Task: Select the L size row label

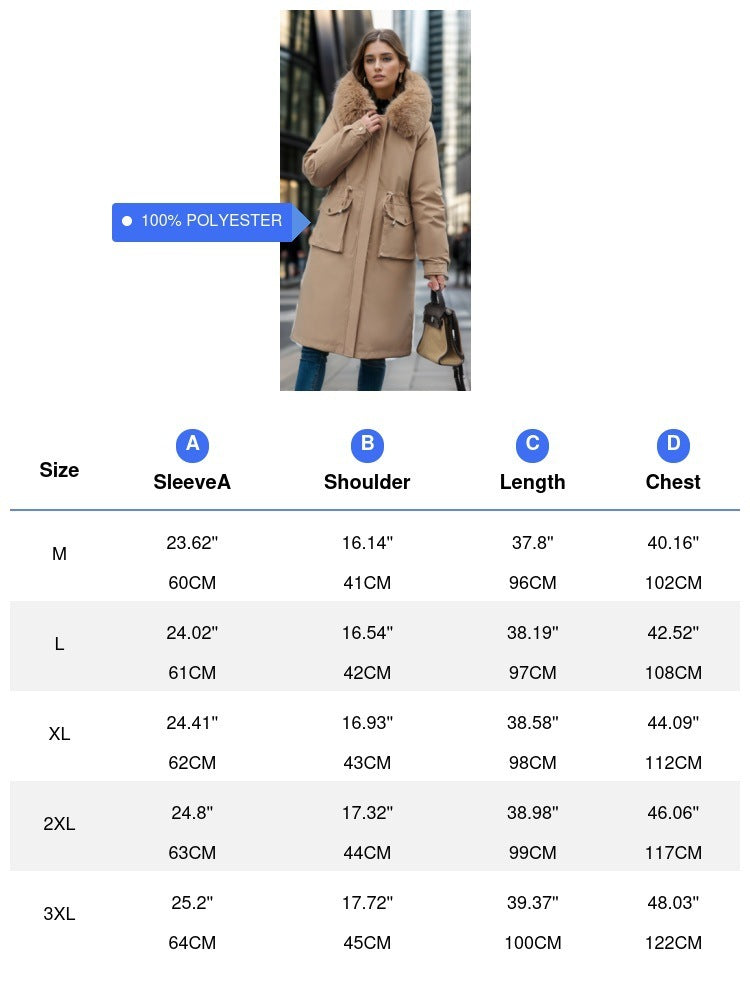Action: [x=59, y=644]
